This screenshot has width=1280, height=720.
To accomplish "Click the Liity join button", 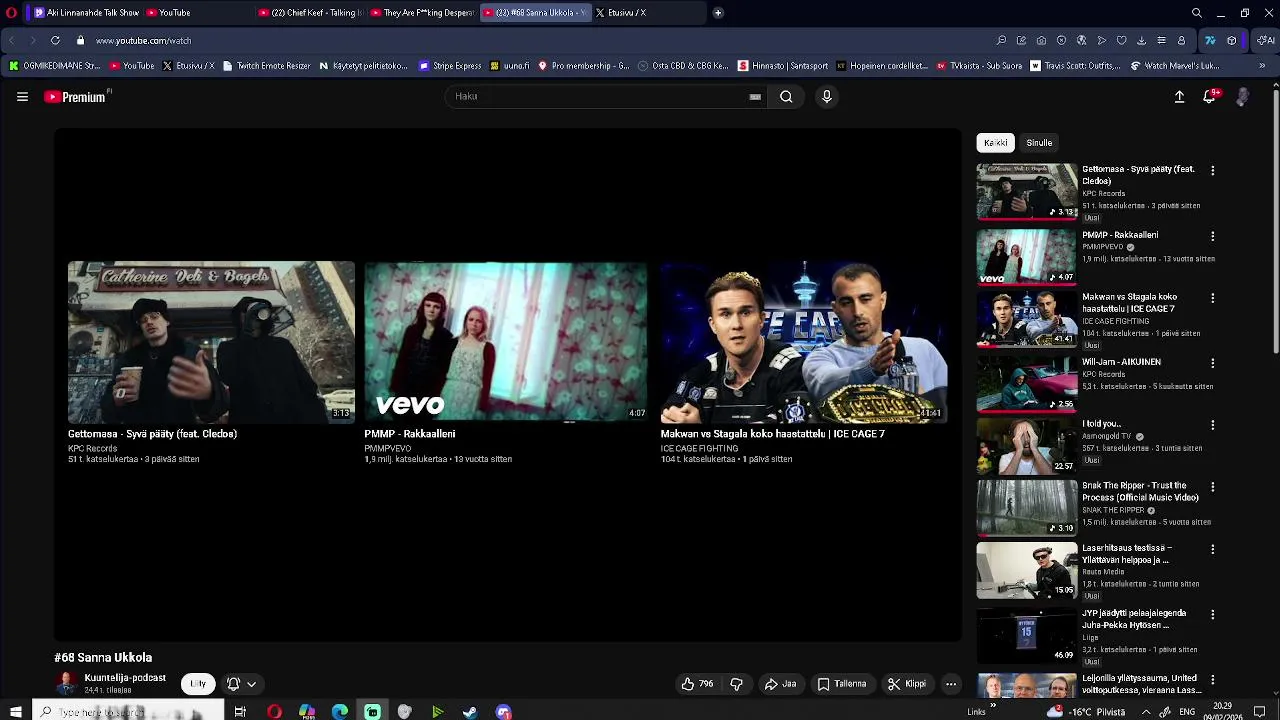I will tap(198, 684).
